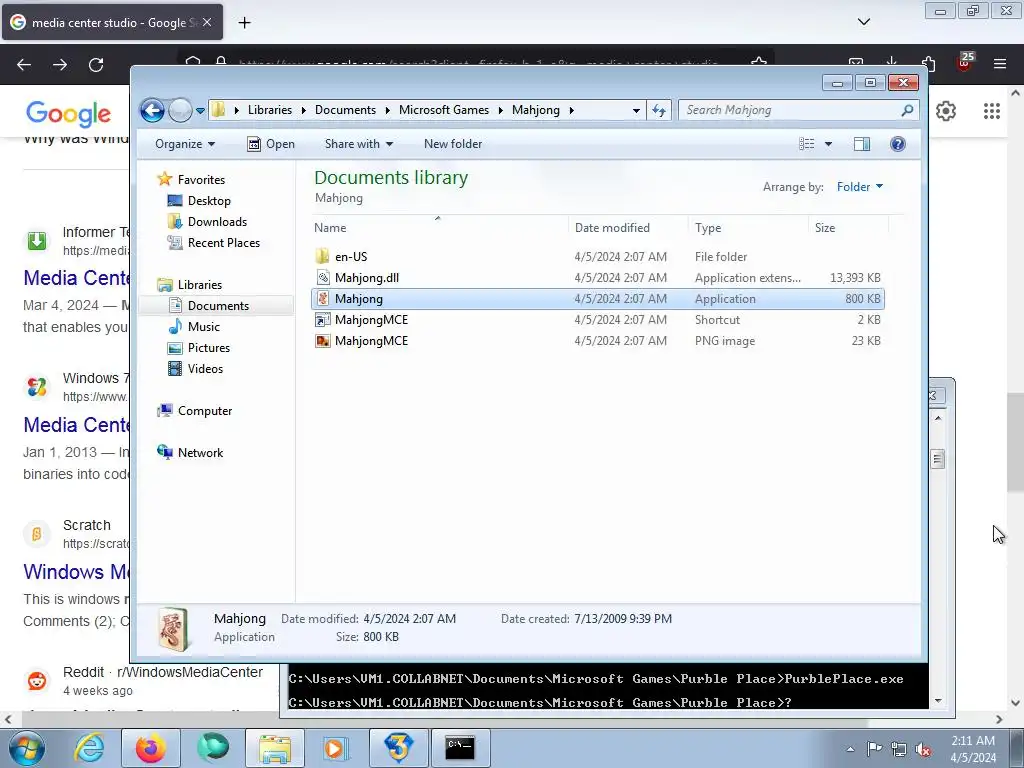Close the media center studio tab
This screenshot has width=1024, height=768.
coord(207,22)
